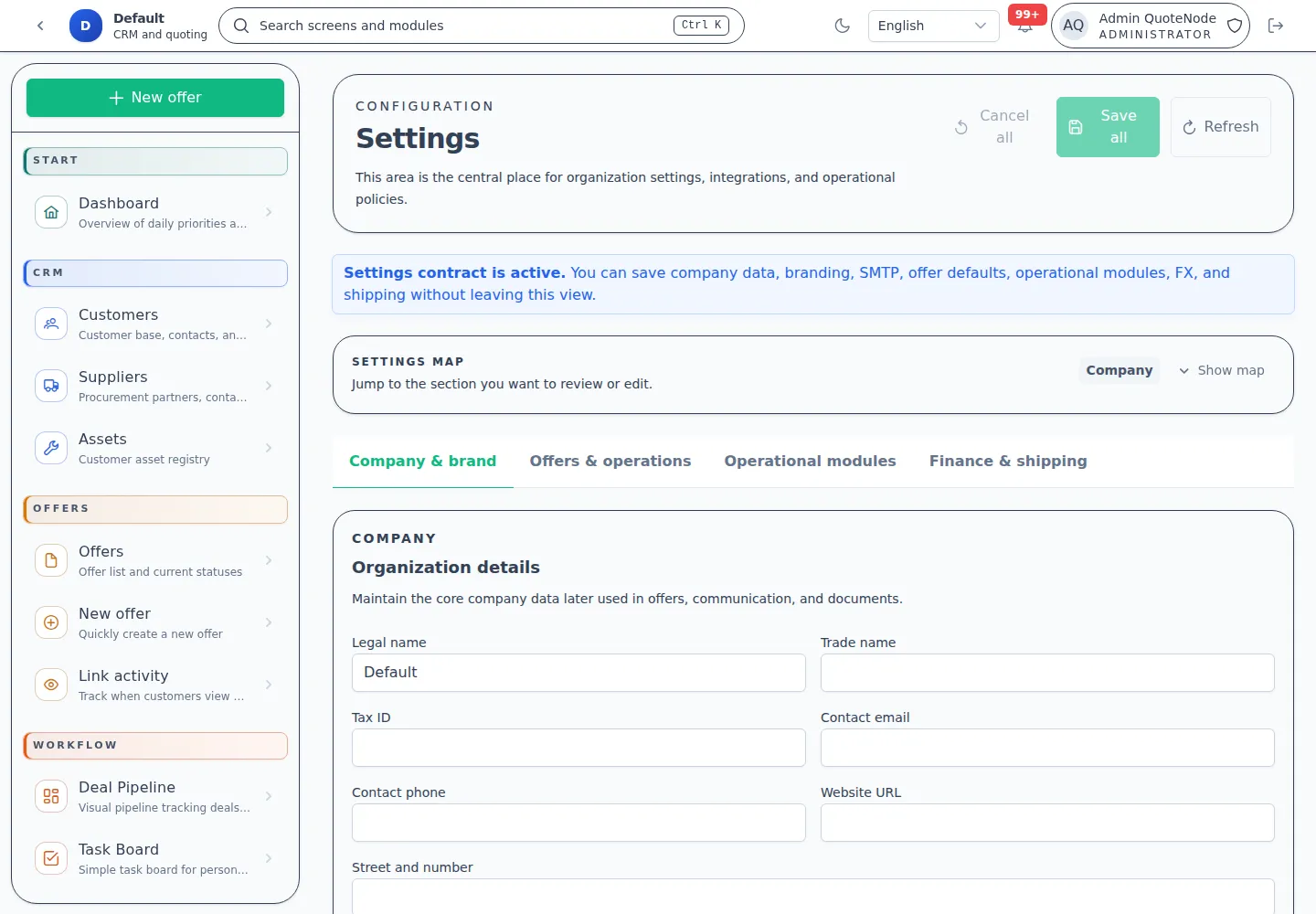
Task: Click the Trade name input field
Action: tap(1047, 673)
